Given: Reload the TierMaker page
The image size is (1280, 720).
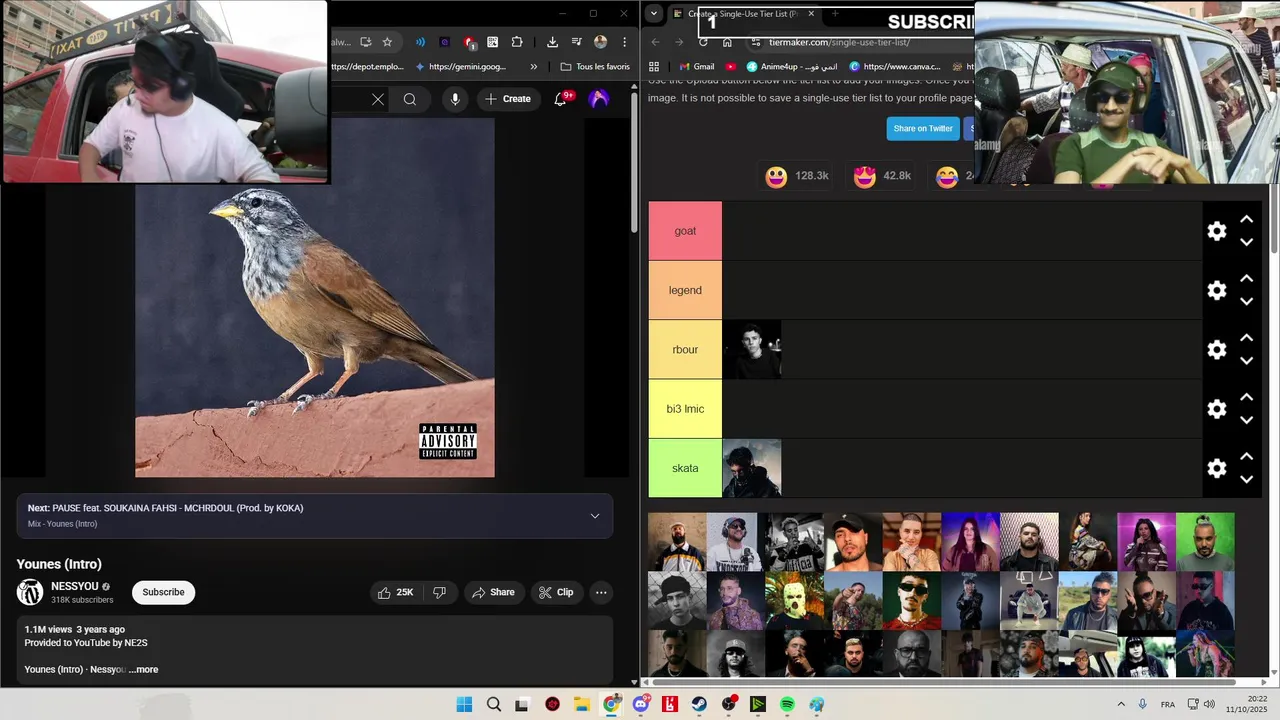Looking at the screenshot, I should [x=703, y=42].
